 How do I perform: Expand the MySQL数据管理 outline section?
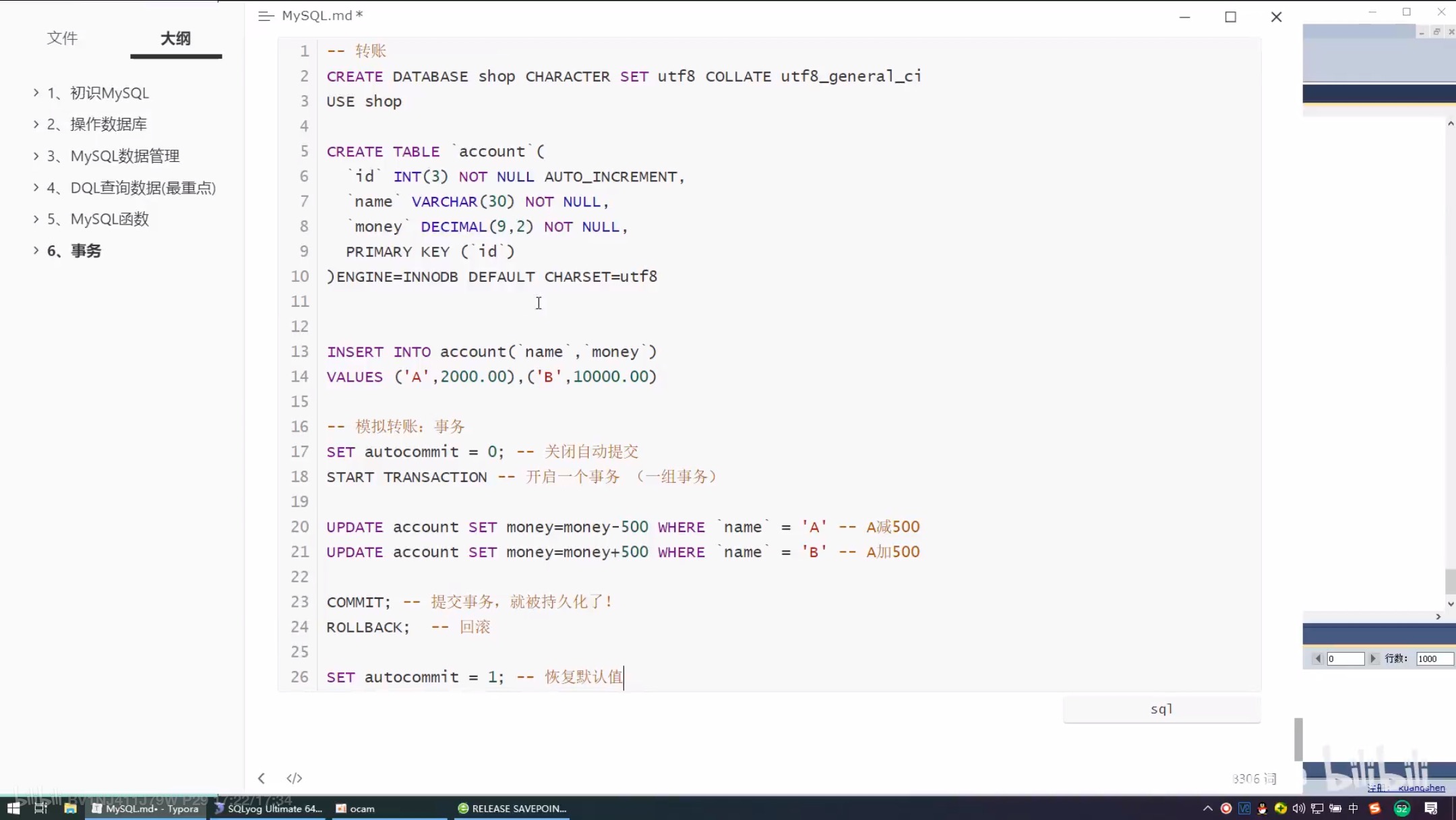click(36, 156)
